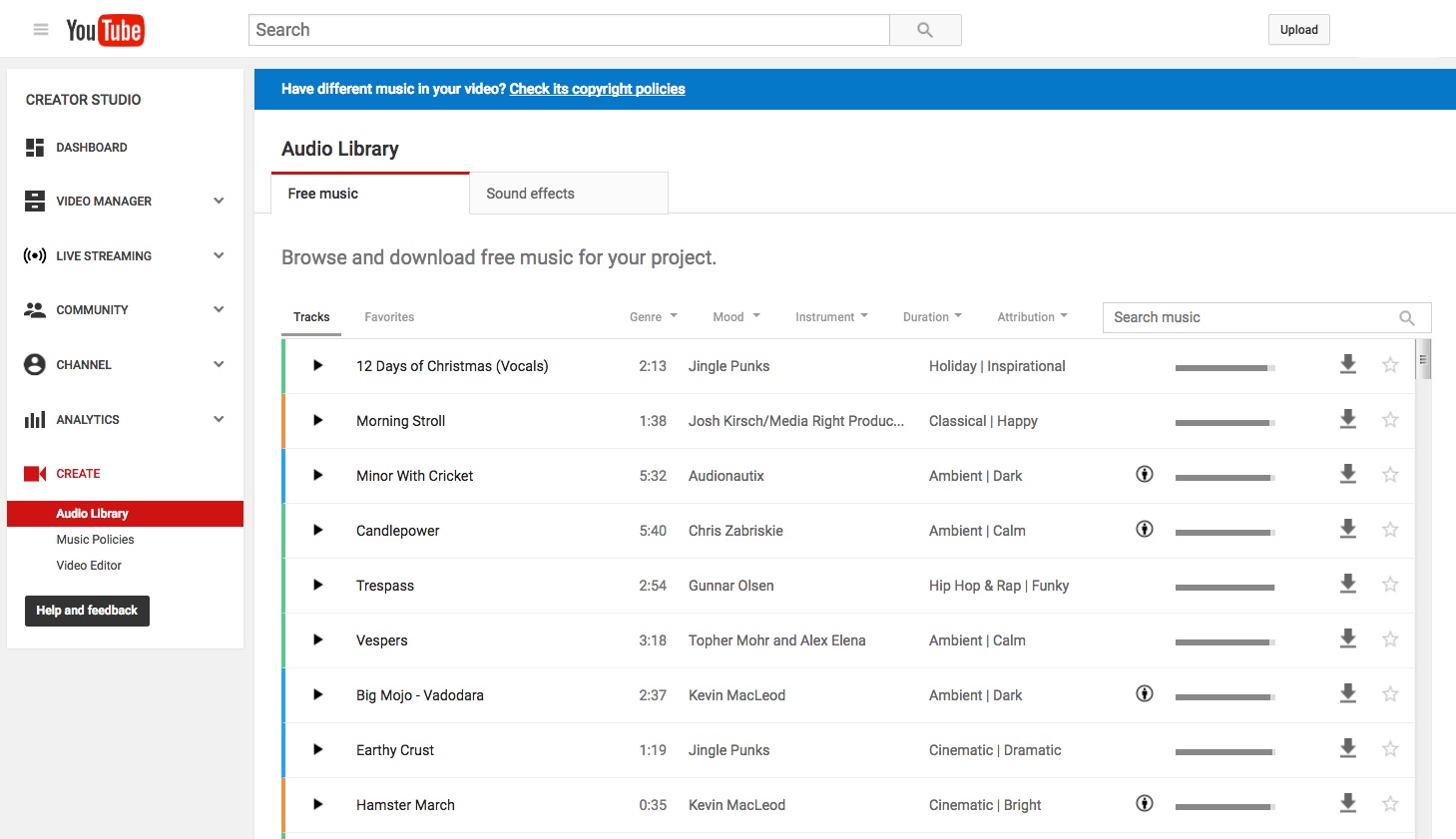Click the Upload button
The height and width of the screenshot is (839, 1456).
coord(1299,30)
